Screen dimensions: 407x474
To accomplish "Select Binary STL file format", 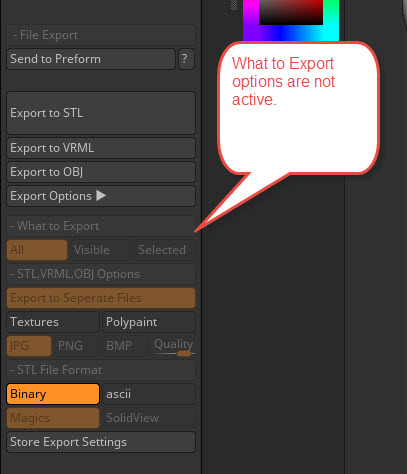I will [x=53, y=394].
